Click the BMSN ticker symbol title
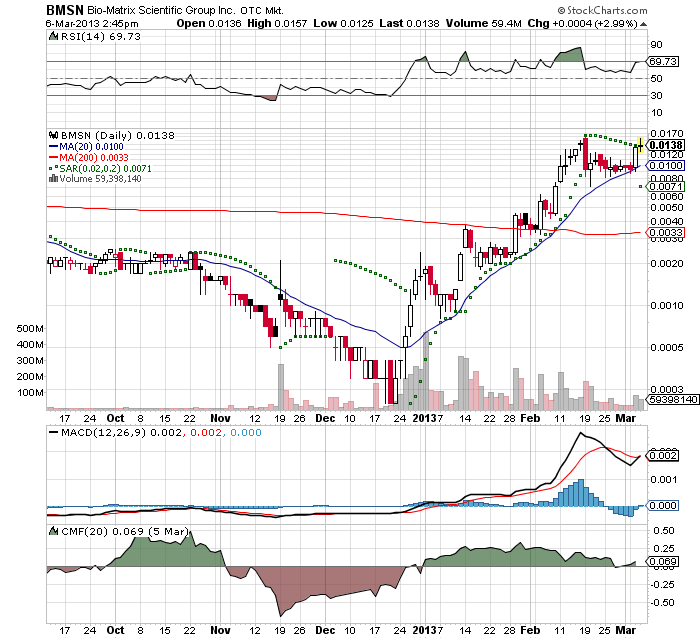The image size is (700, 639). (x=65, y=10)
